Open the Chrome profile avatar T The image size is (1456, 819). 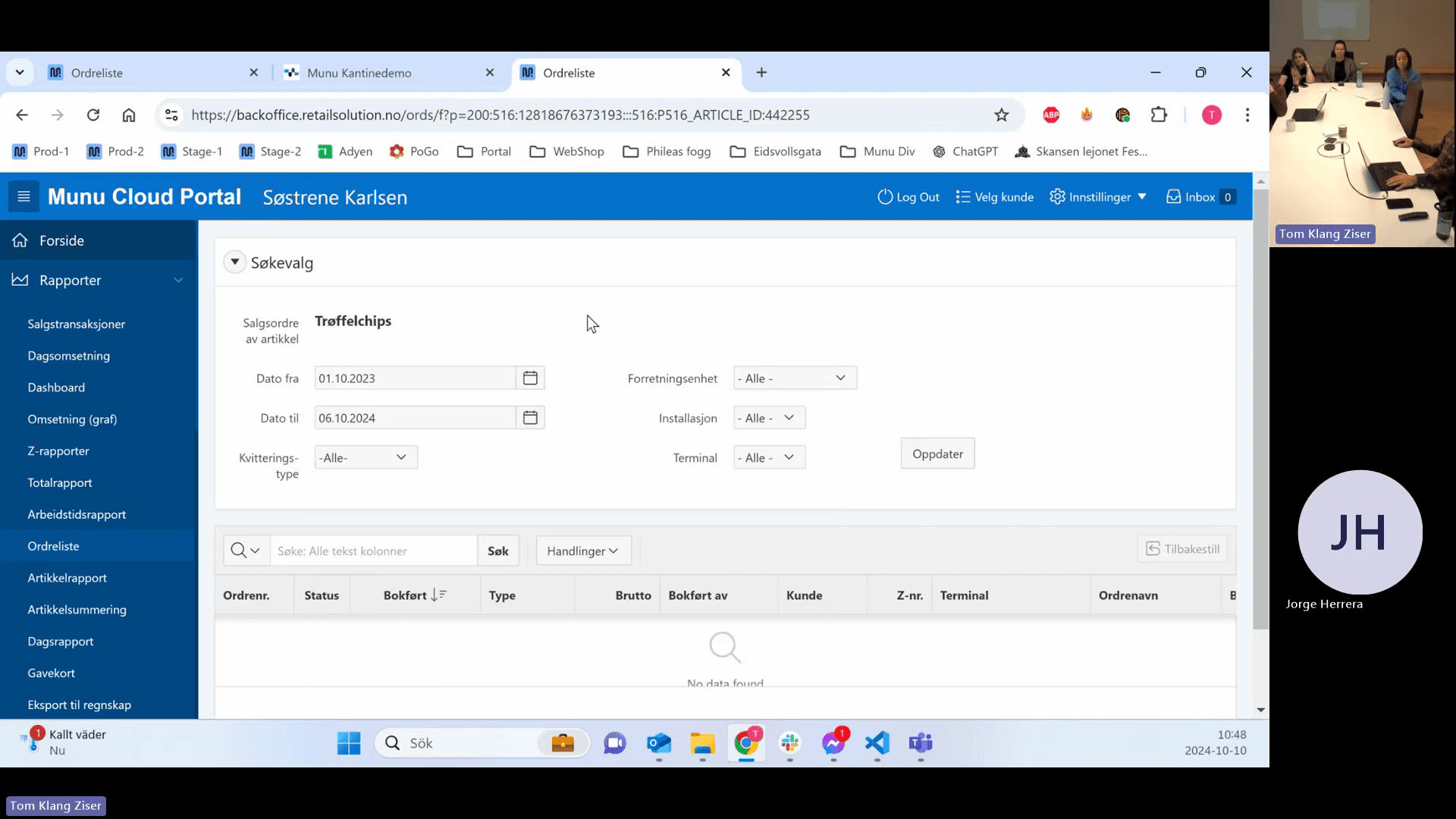point(1212,115)
